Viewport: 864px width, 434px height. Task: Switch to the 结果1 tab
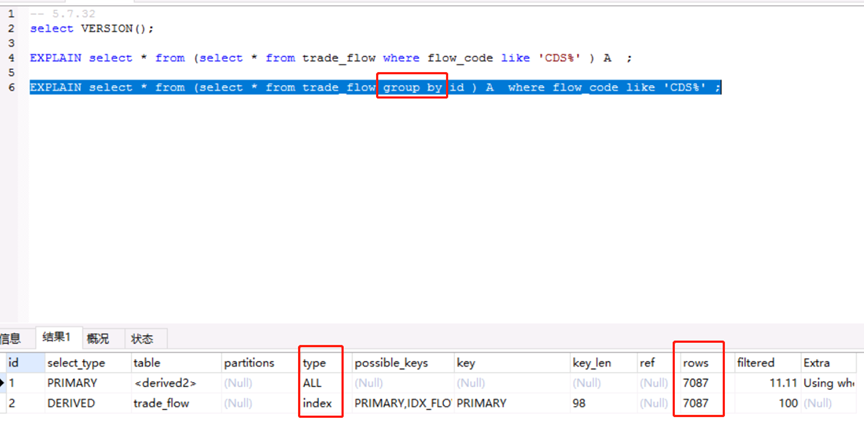click(57, 338)
